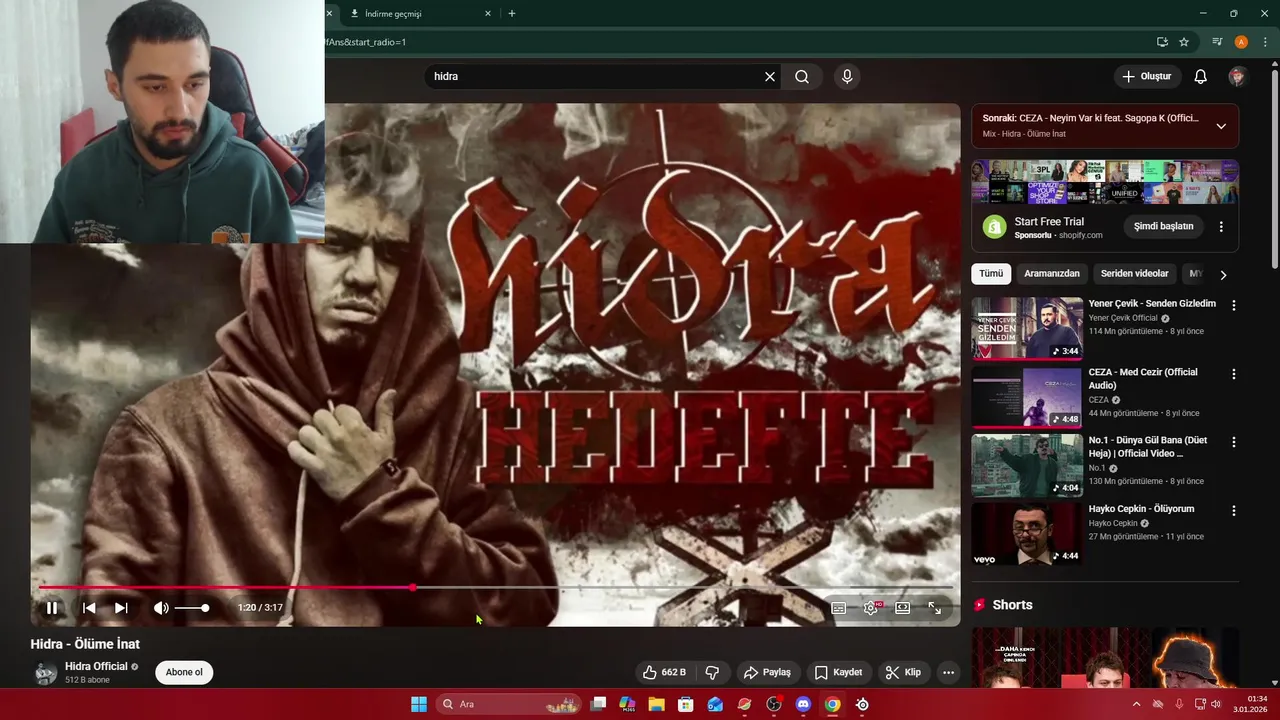Open Task View on taskbar
Screen dimensions: 1280x720
tap(598, 704)
